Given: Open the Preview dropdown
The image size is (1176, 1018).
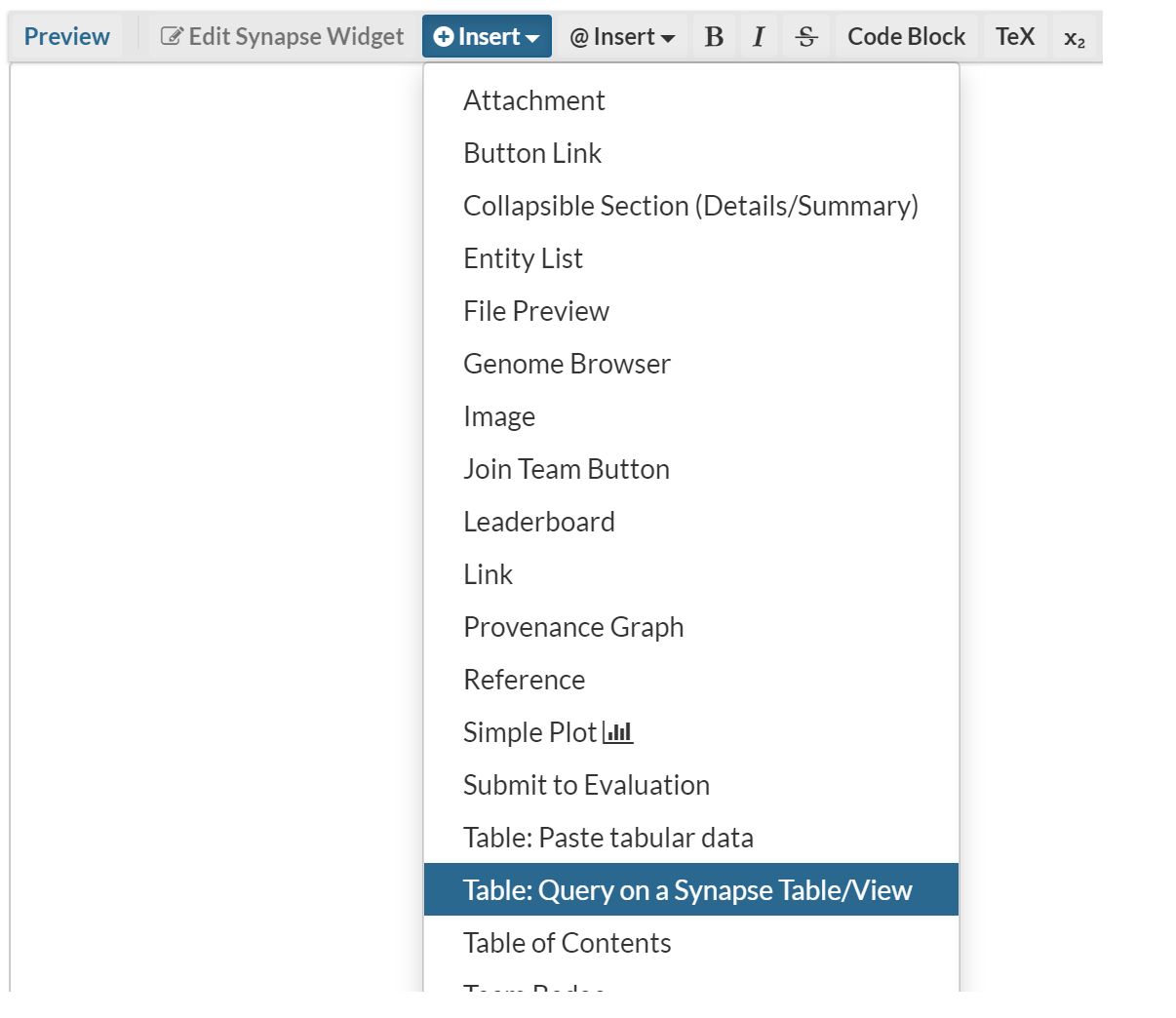Looking at the screenshot, I should tap(65, 35).
